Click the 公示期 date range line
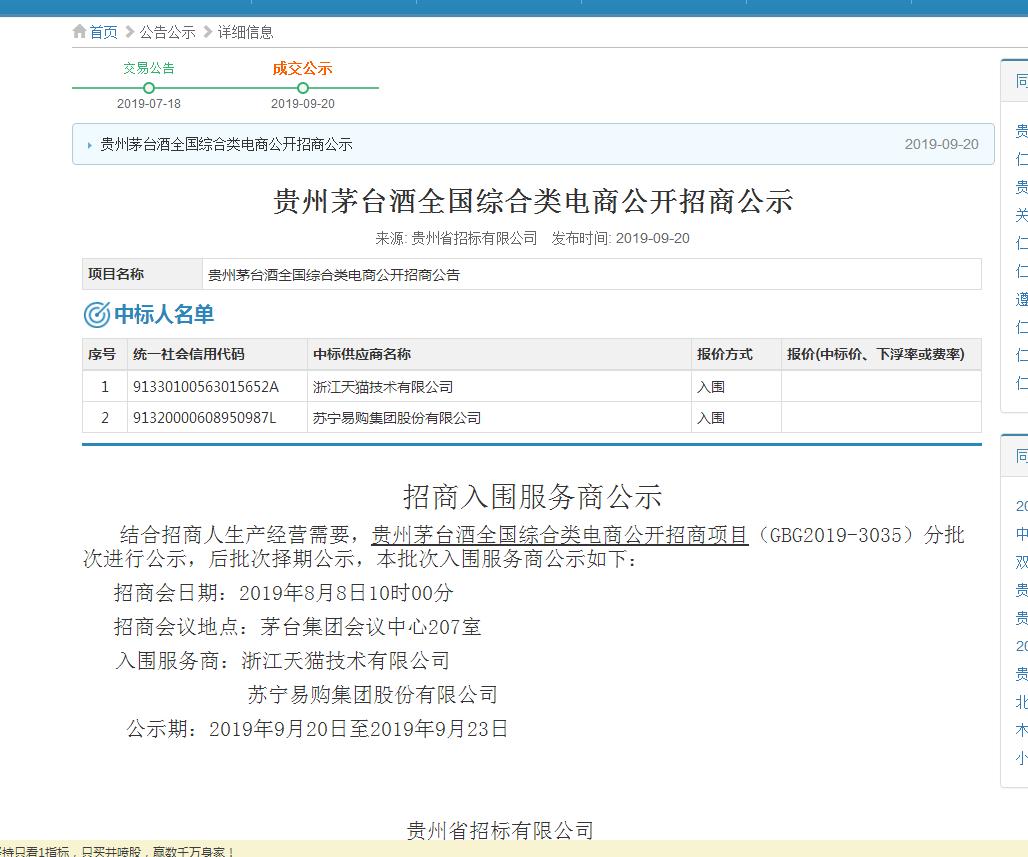 click(x=317, y=728)
